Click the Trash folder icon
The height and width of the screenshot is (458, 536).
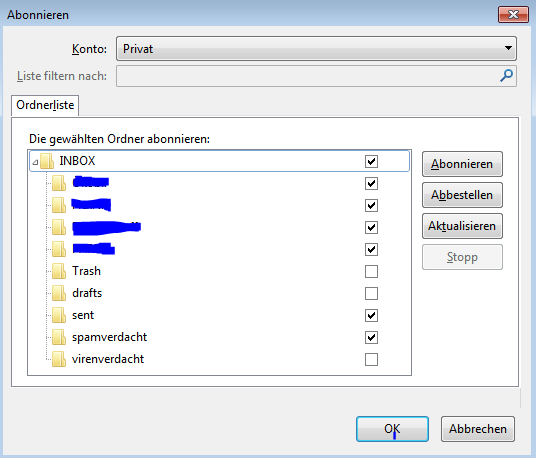coord(59,271)
